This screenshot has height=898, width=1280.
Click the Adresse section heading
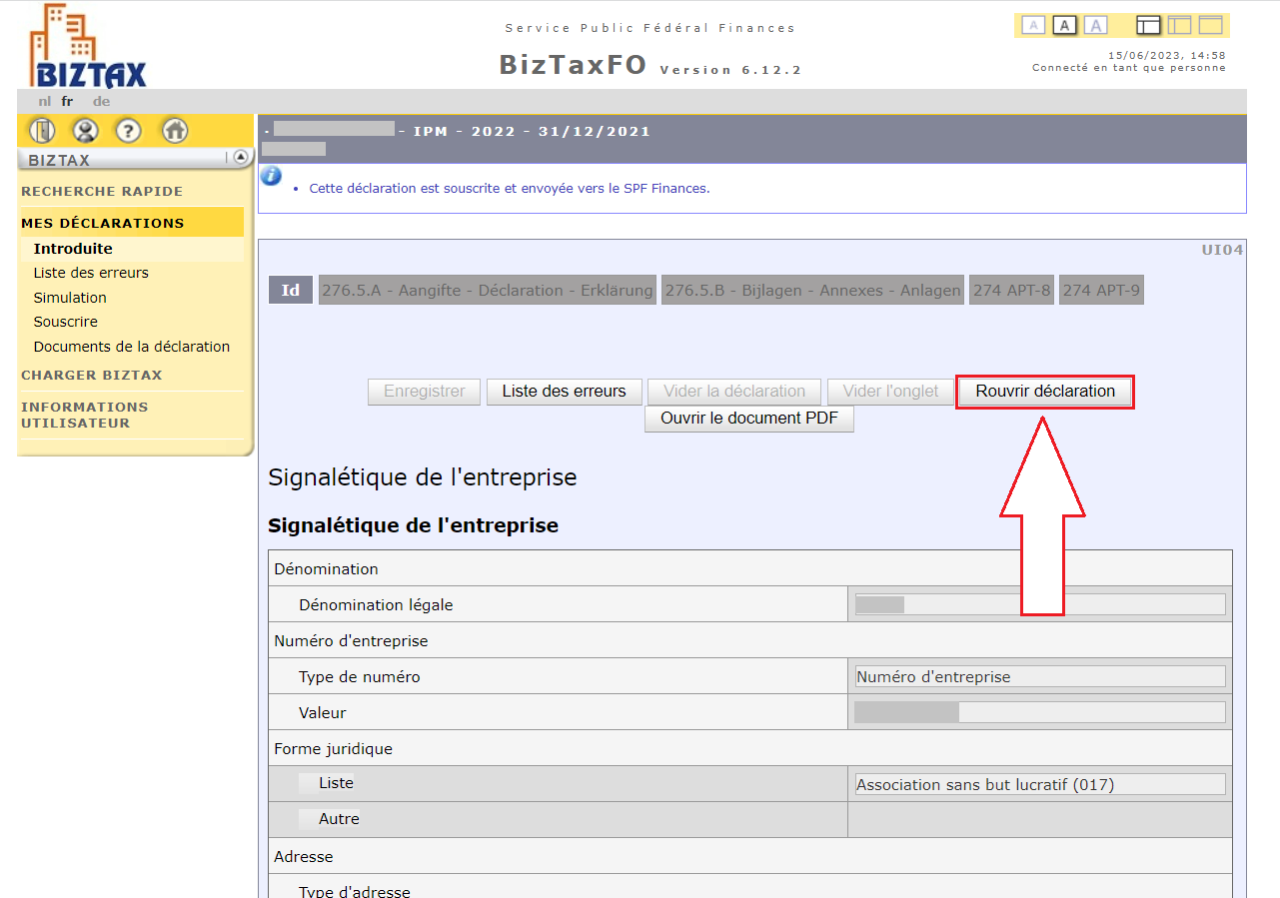click(x=304, y=857)
